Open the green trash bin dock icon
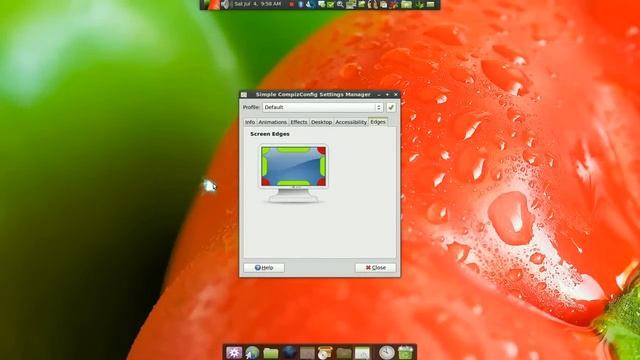640x360 pixels. (406, 353)
